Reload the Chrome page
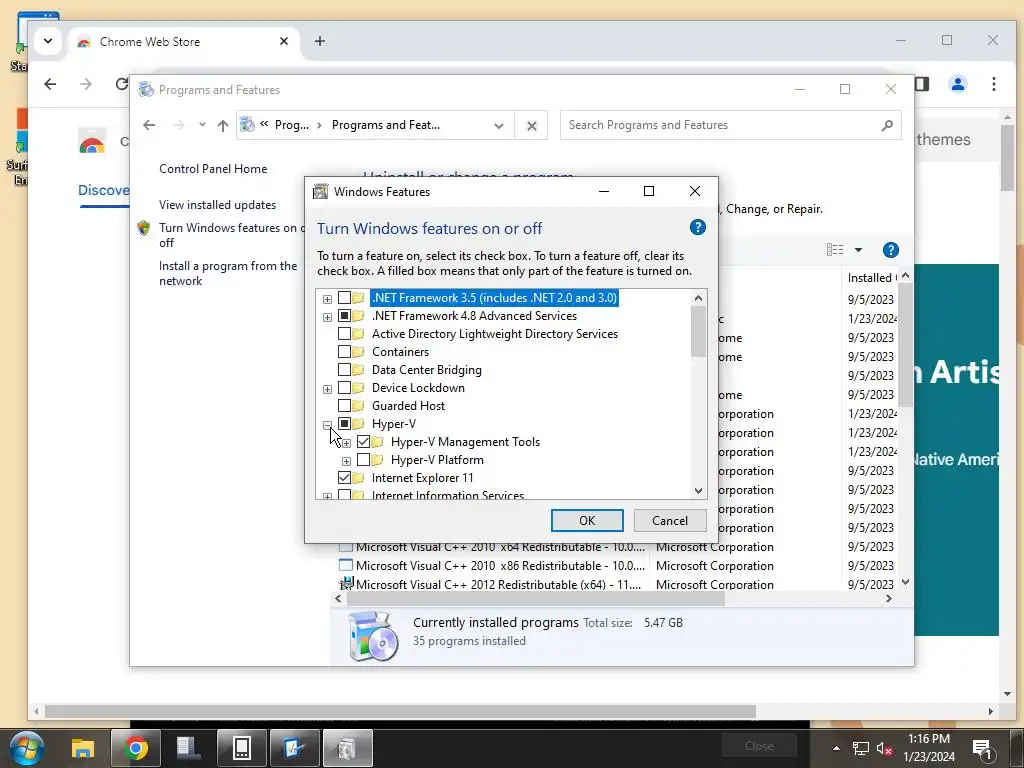The height and width of the screenshot is (768, 1024). click(121, 84)
